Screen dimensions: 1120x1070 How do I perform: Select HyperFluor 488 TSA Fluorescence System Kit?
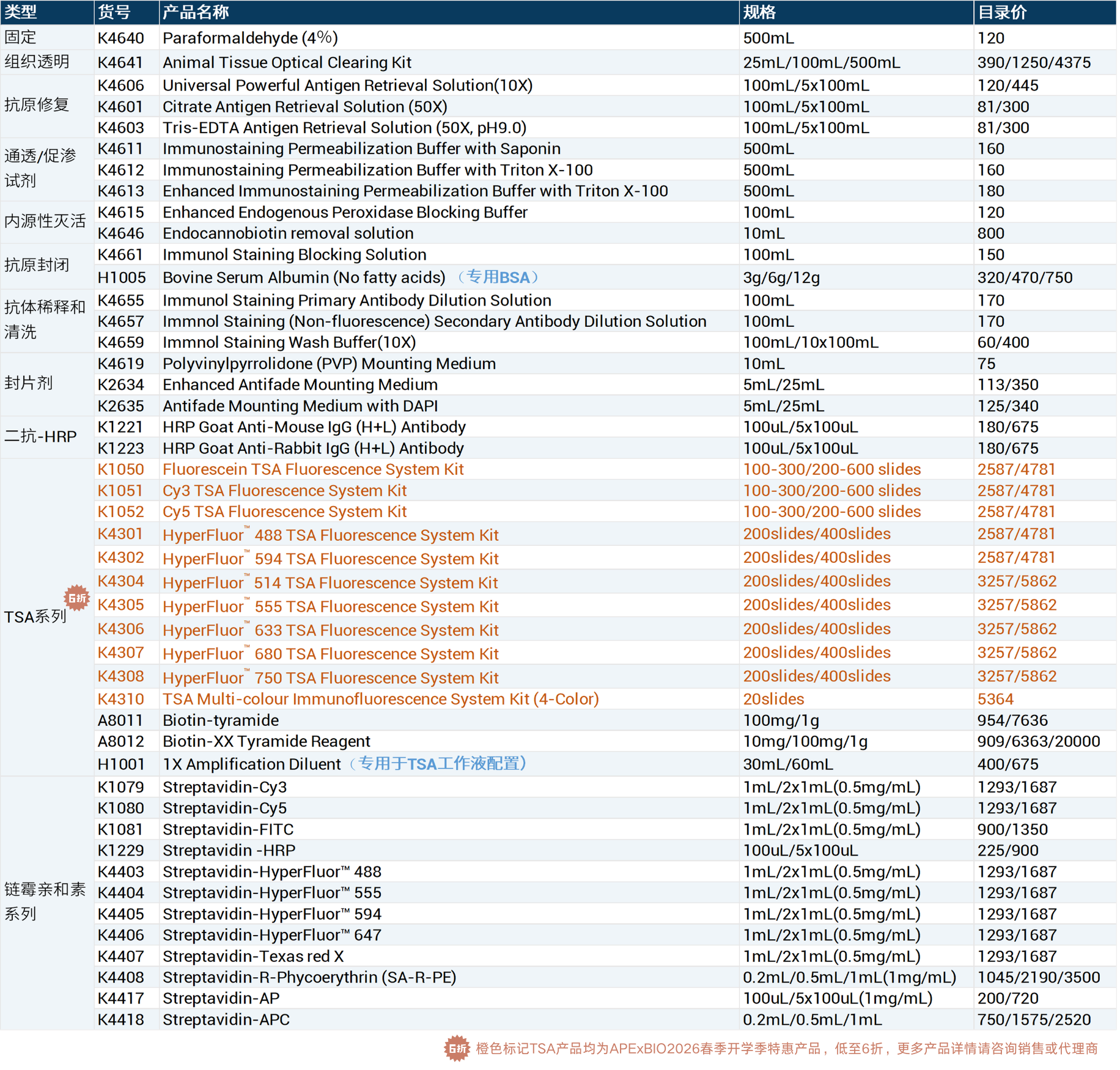[331, 535]
